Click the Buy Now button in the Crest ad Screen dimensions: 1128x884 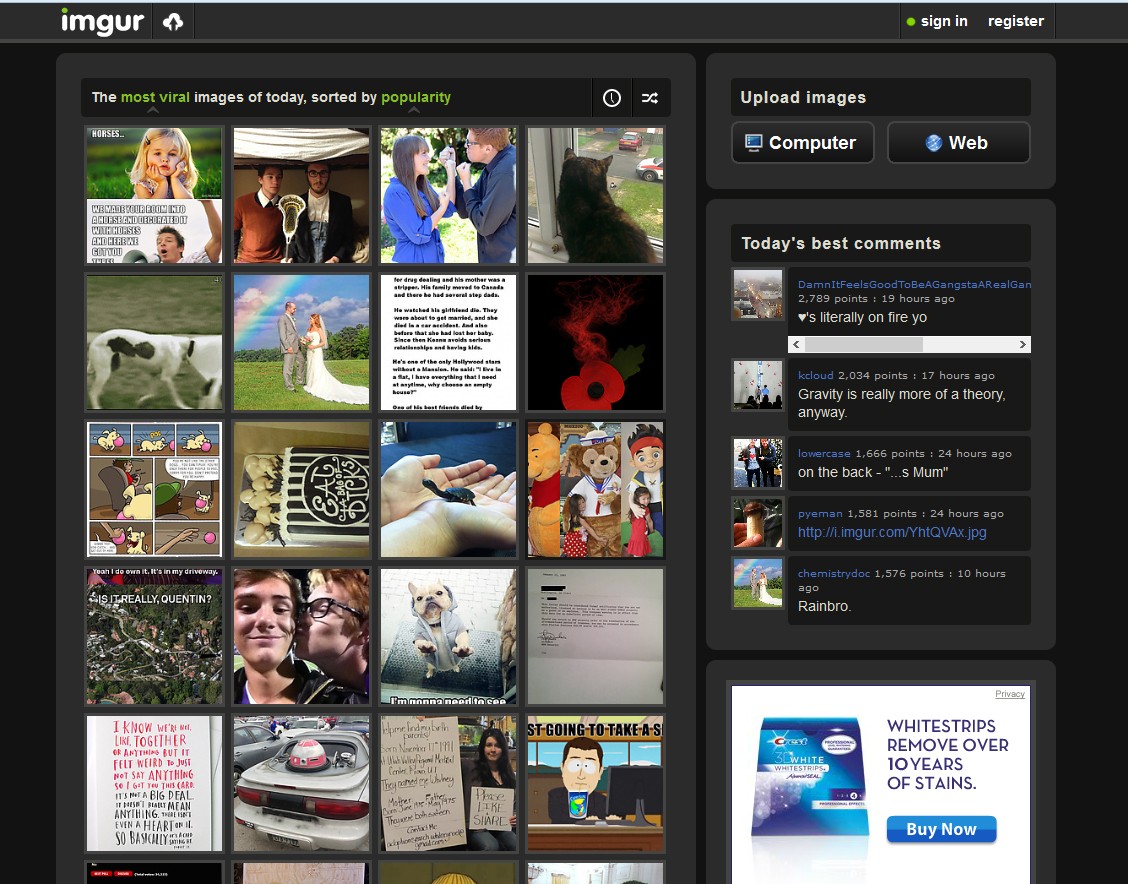[x=941, y=829]
